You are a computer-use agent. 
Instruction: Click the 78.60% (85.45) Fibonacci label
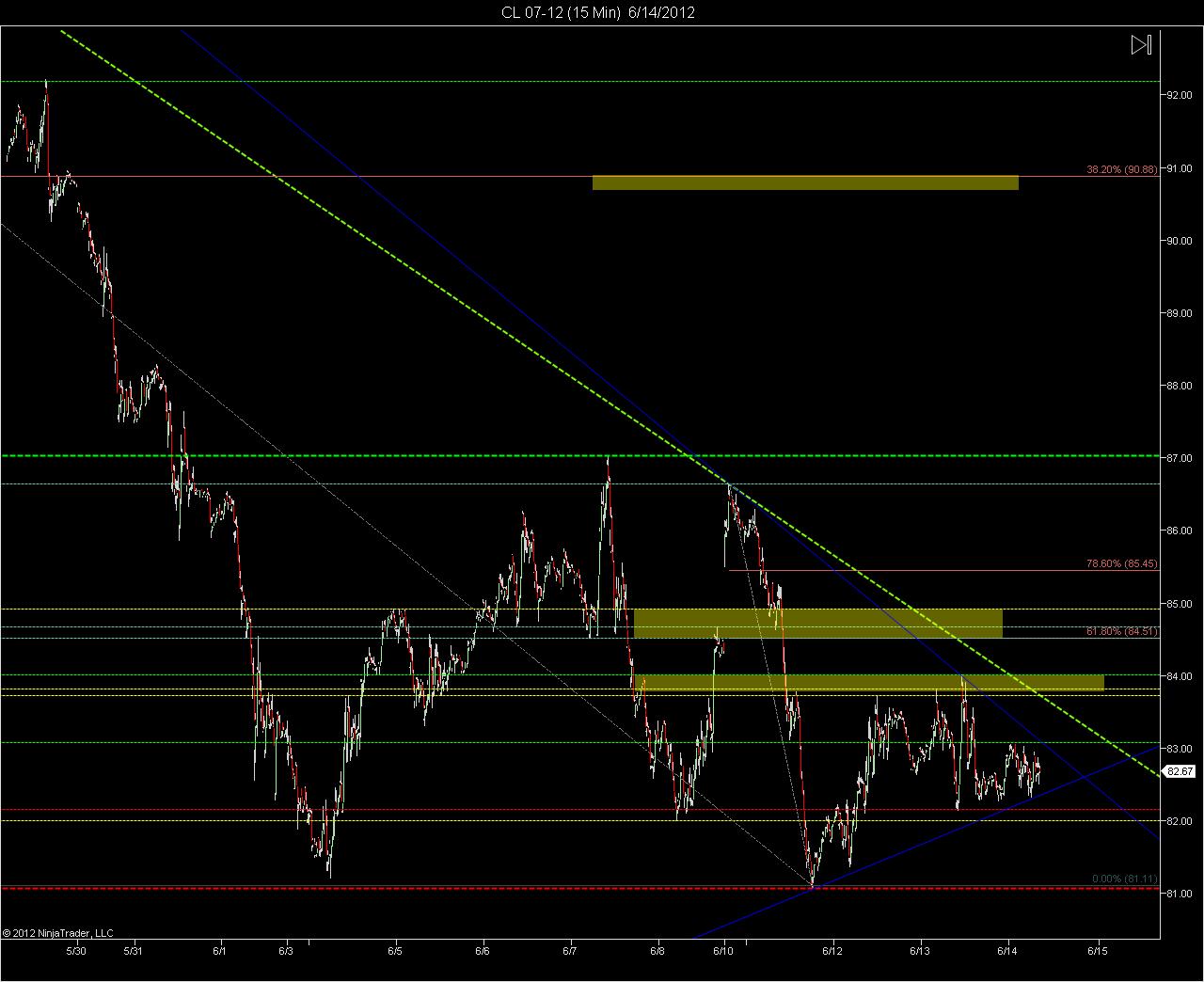pyautogui.click(x=1122, y=564)
